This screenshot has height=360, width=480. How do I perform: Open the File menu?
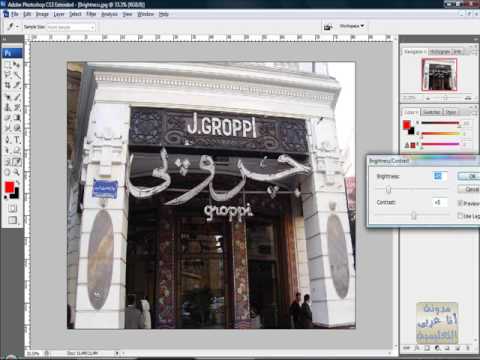pos(15,14)
